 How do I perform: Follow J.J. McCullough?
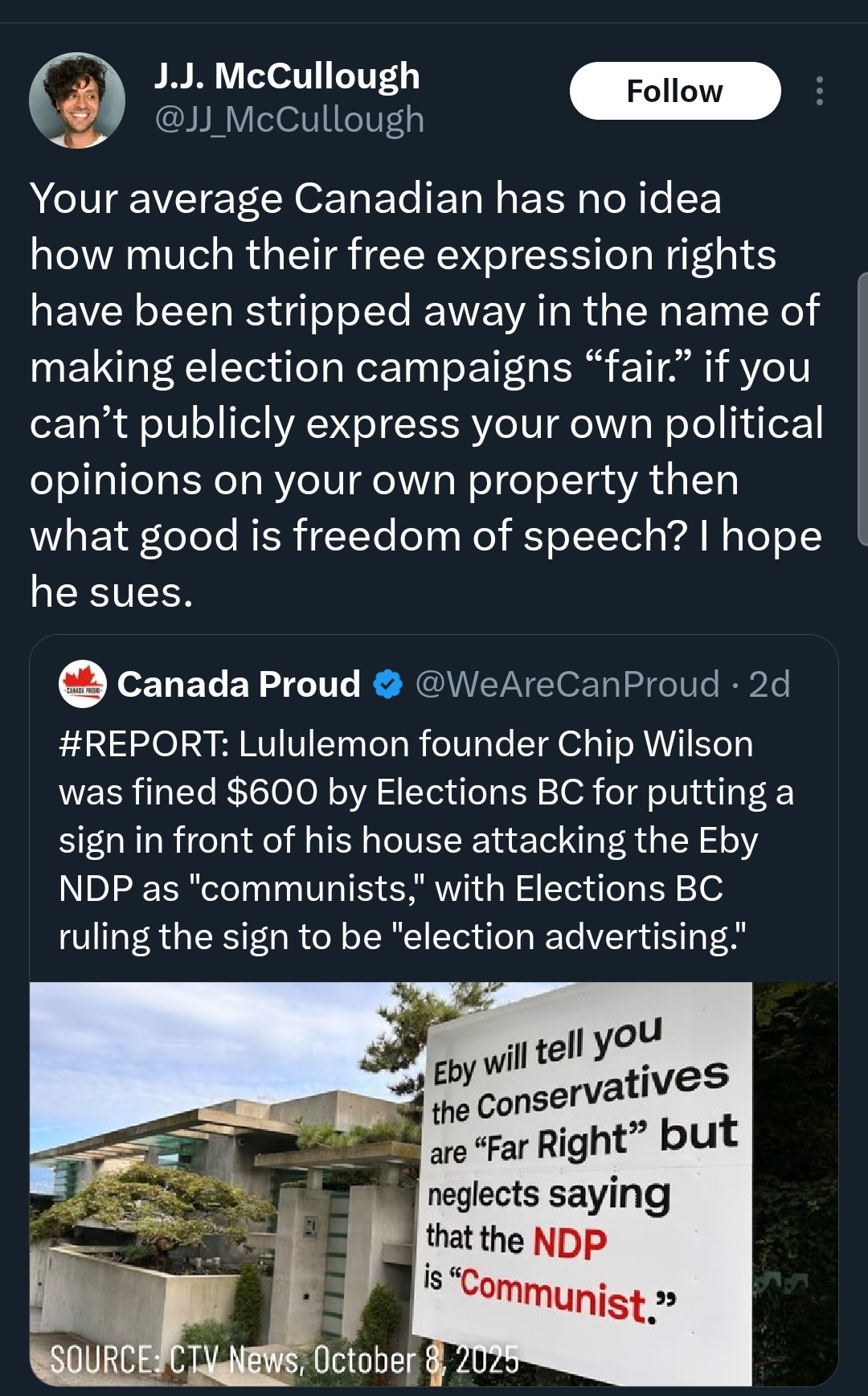coord(674,92)
